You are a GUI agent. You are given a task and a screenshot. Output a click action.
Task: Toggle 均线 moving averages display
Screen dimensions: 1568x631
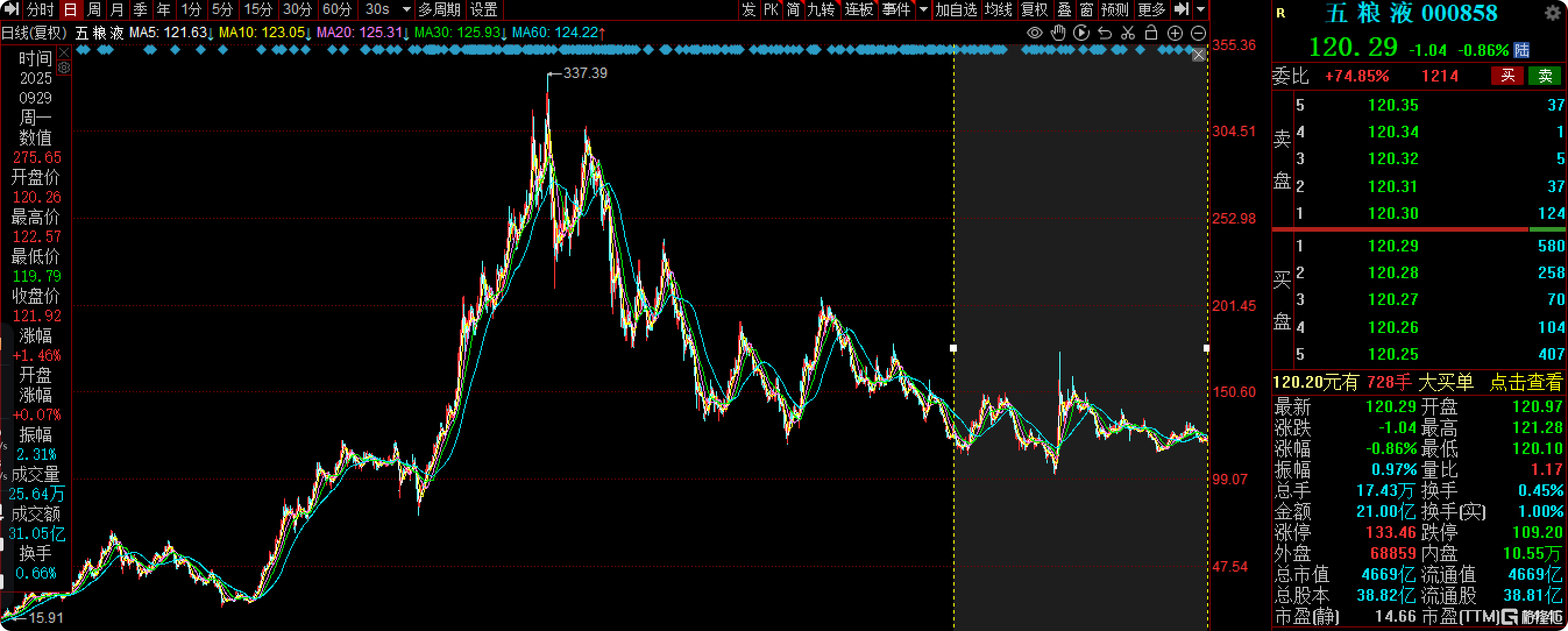[x=998, y=9]
